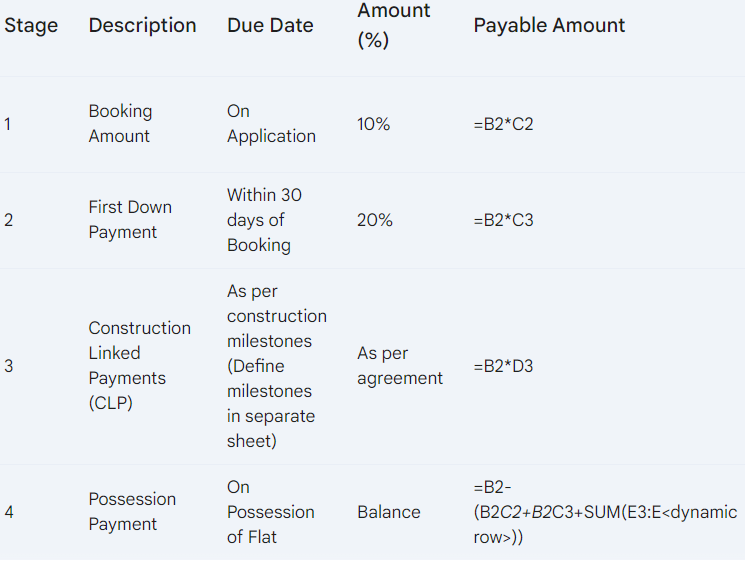Image resolution: width=745 pixels, height=561 pixels.
Task: Click the Stage column header
Action: click(x=31, y=25)
